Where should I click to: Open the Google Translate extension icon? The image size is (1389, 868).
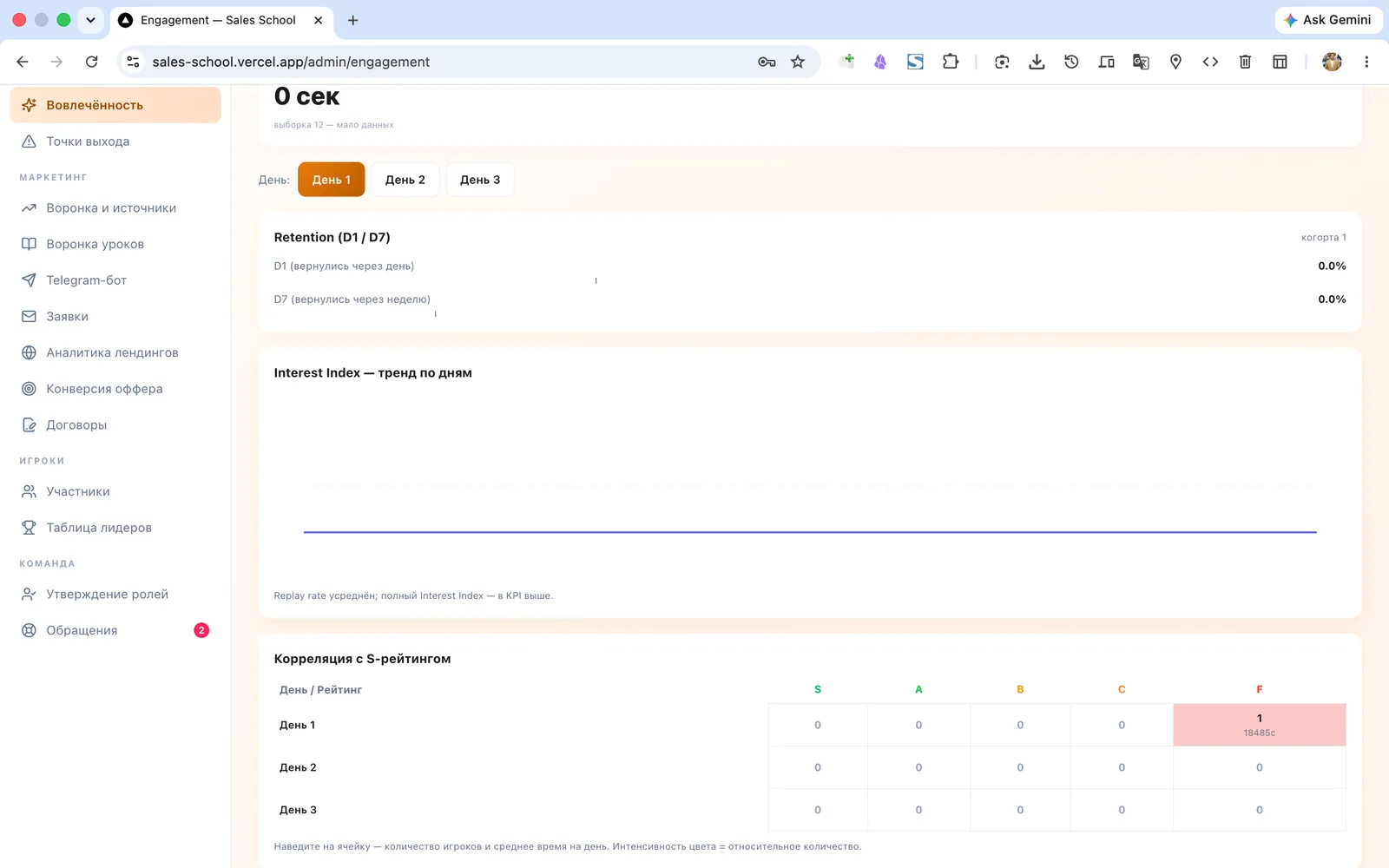[1141, 62]
